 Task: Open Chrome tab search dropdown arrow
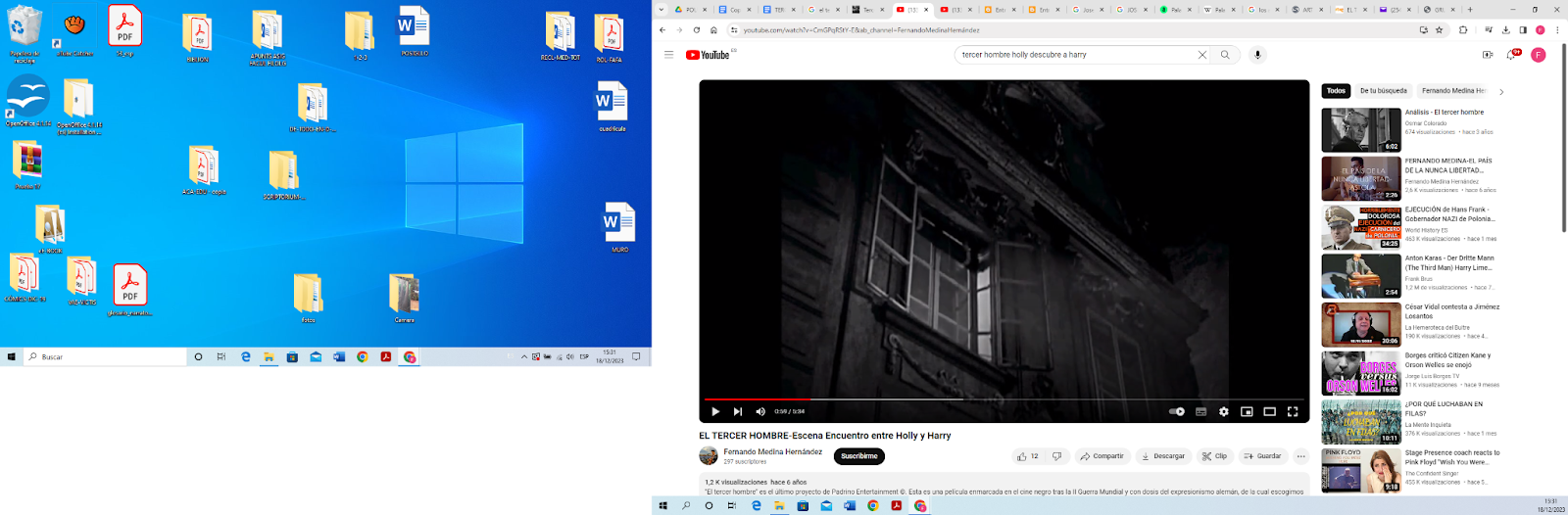click(x=661, y=10)
